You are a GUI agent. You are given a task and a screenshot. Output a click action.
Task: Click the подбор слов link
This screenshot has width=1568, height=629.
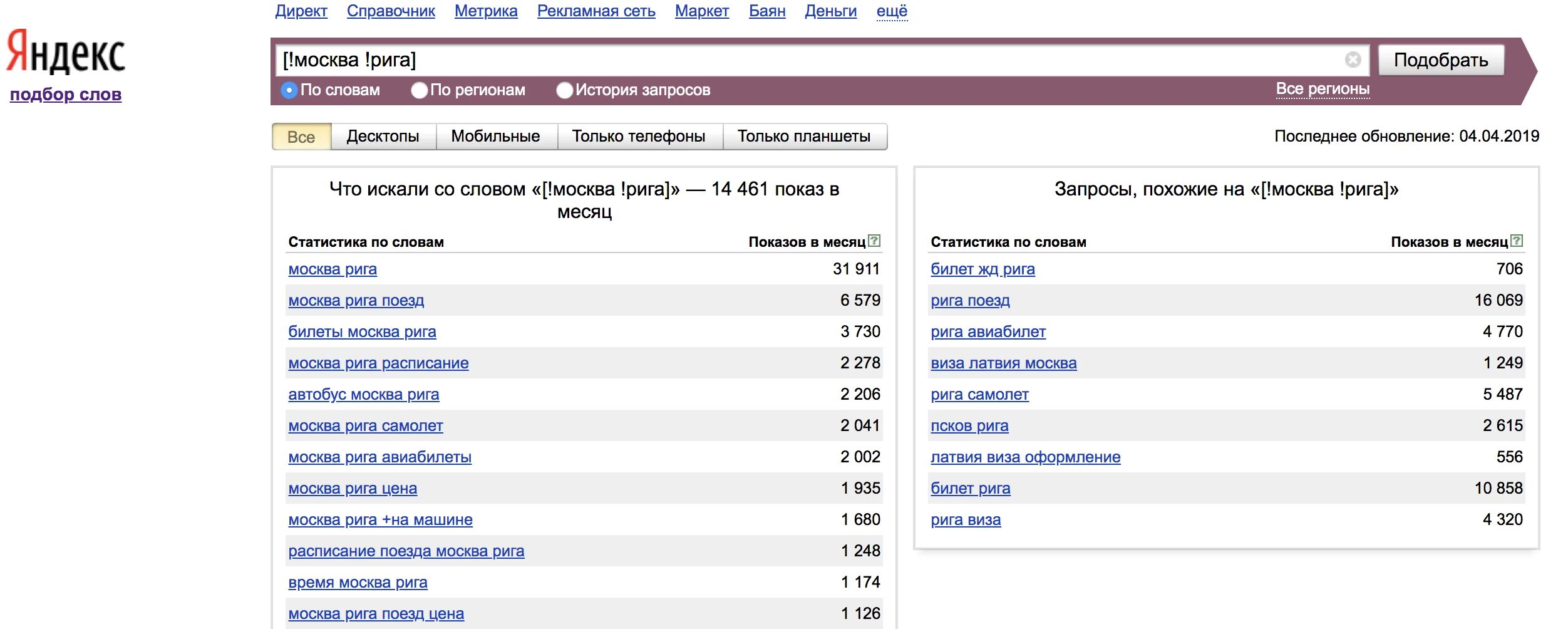(x=66, y=95)
